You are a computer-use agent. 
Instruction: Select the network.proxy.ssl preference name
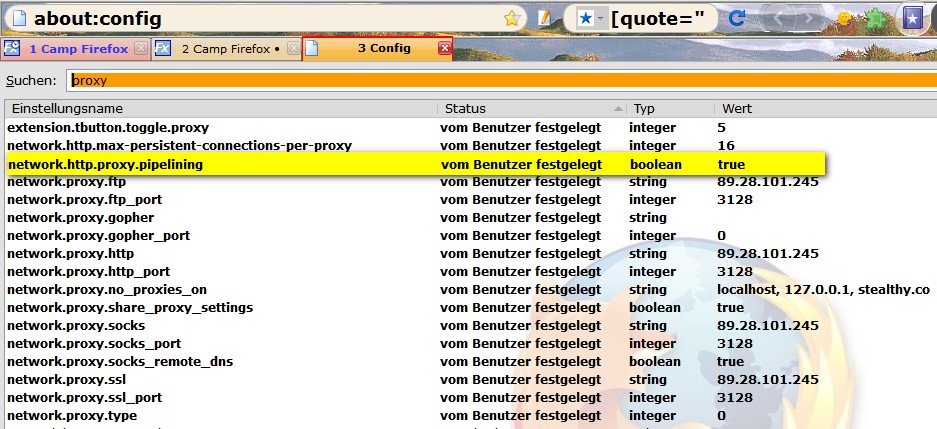point(66,379)
